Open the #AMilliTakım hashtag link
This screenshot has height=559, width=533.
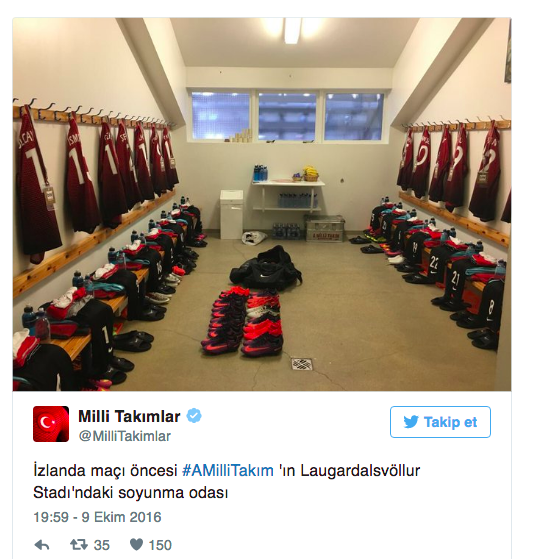click(x=228, y=471)
